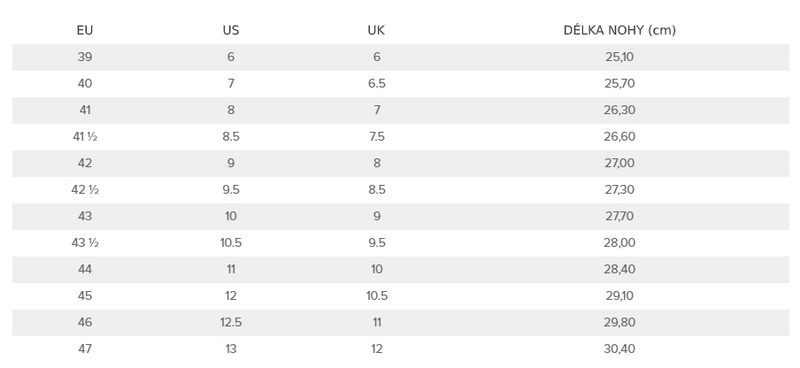Click foot length 28,40 cell
Image resolution: width=800 pixels, height=368 pixels.
click(619, 269)
